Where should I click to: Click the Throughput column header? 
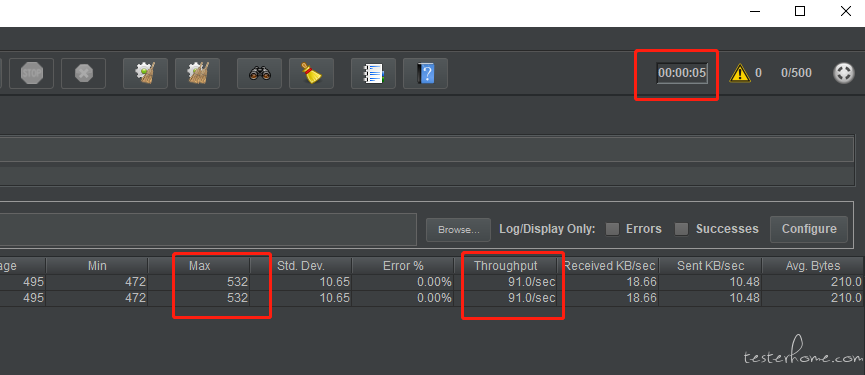click(x=505, y=266)
